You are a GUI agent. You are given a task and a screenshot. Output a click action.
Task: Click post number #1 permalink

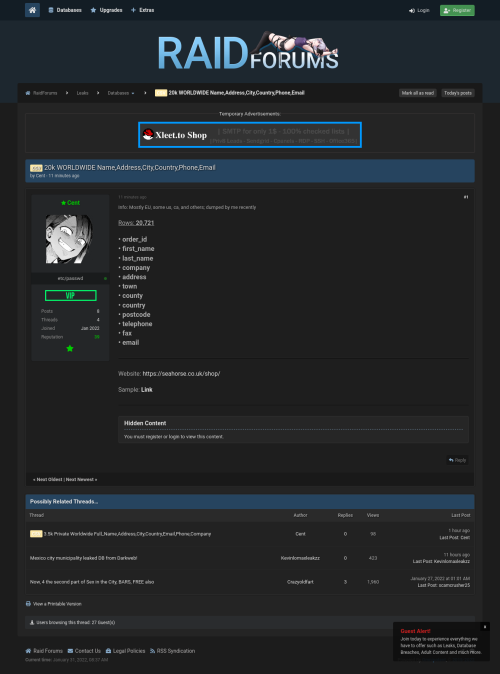pos(466,197)
